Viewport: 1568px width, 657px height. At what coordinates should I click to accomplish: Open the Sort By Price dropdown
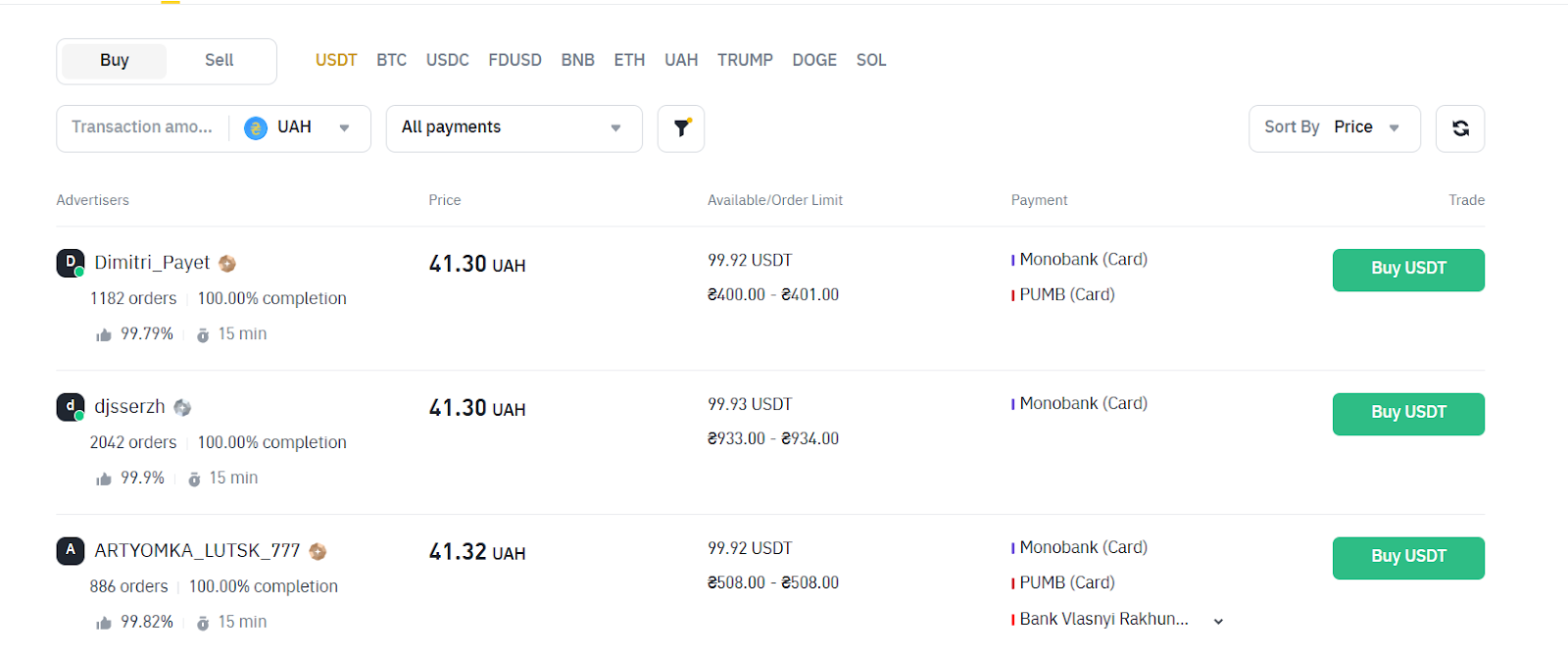(x=1333, y=128)
